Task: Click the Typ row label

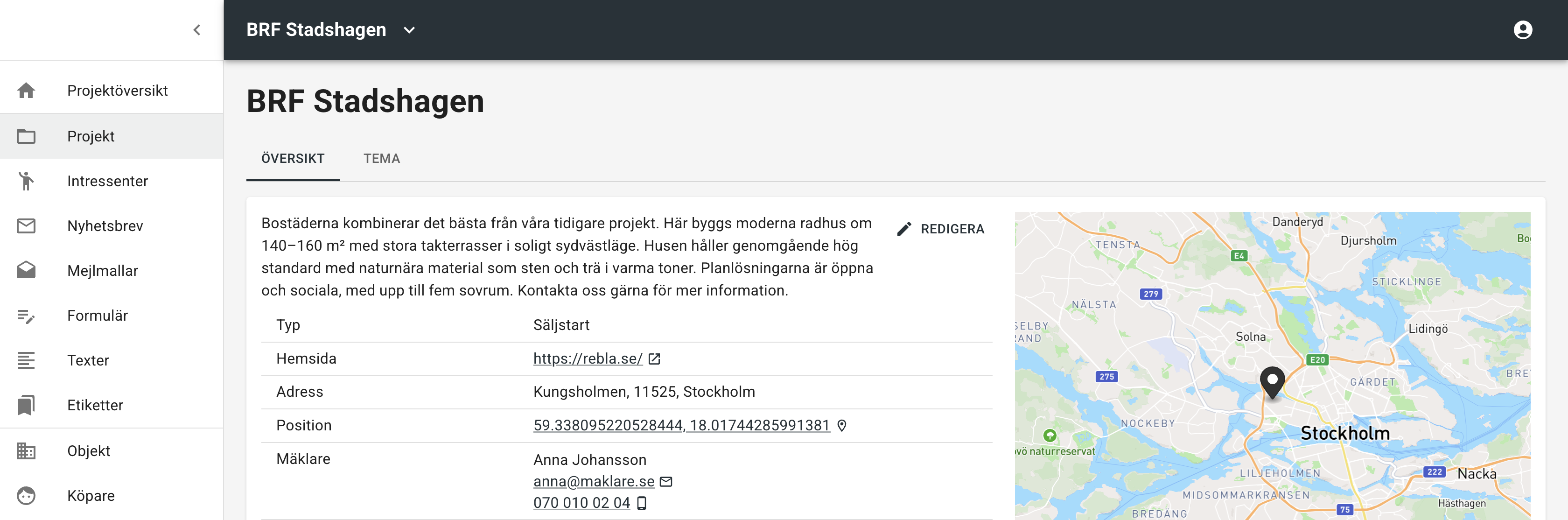Action: tap(288, 325)
